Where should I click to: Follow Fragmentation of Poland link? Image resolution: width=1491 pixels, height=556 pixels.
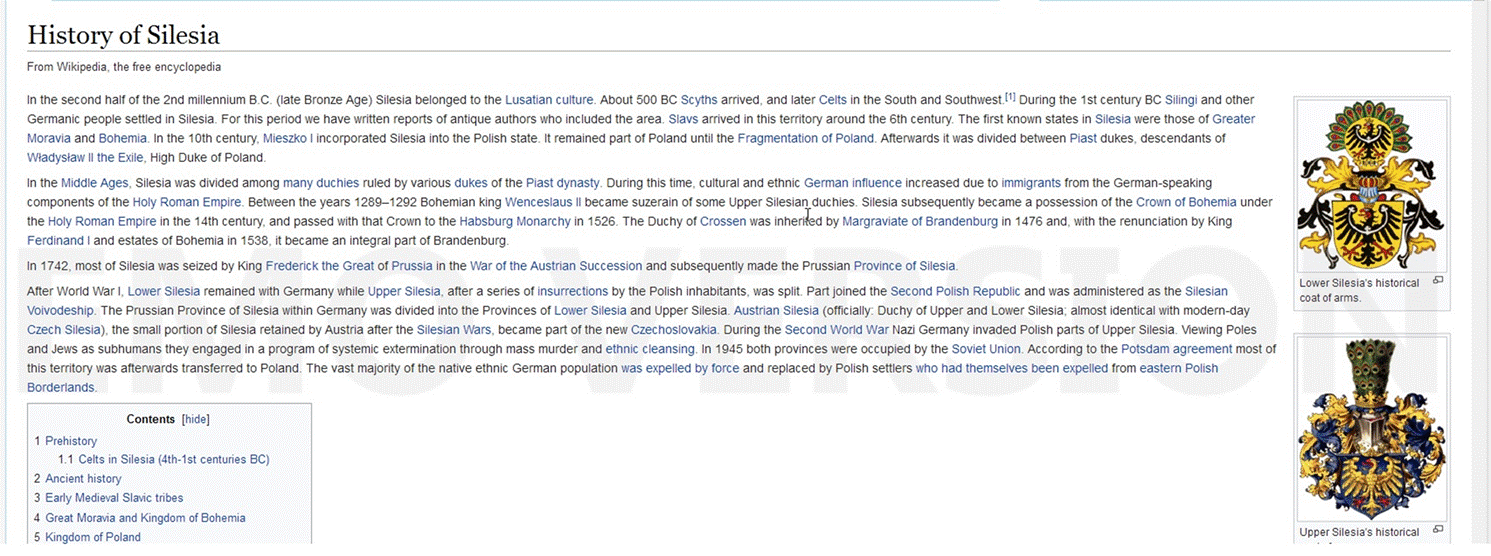coord(806,138)
